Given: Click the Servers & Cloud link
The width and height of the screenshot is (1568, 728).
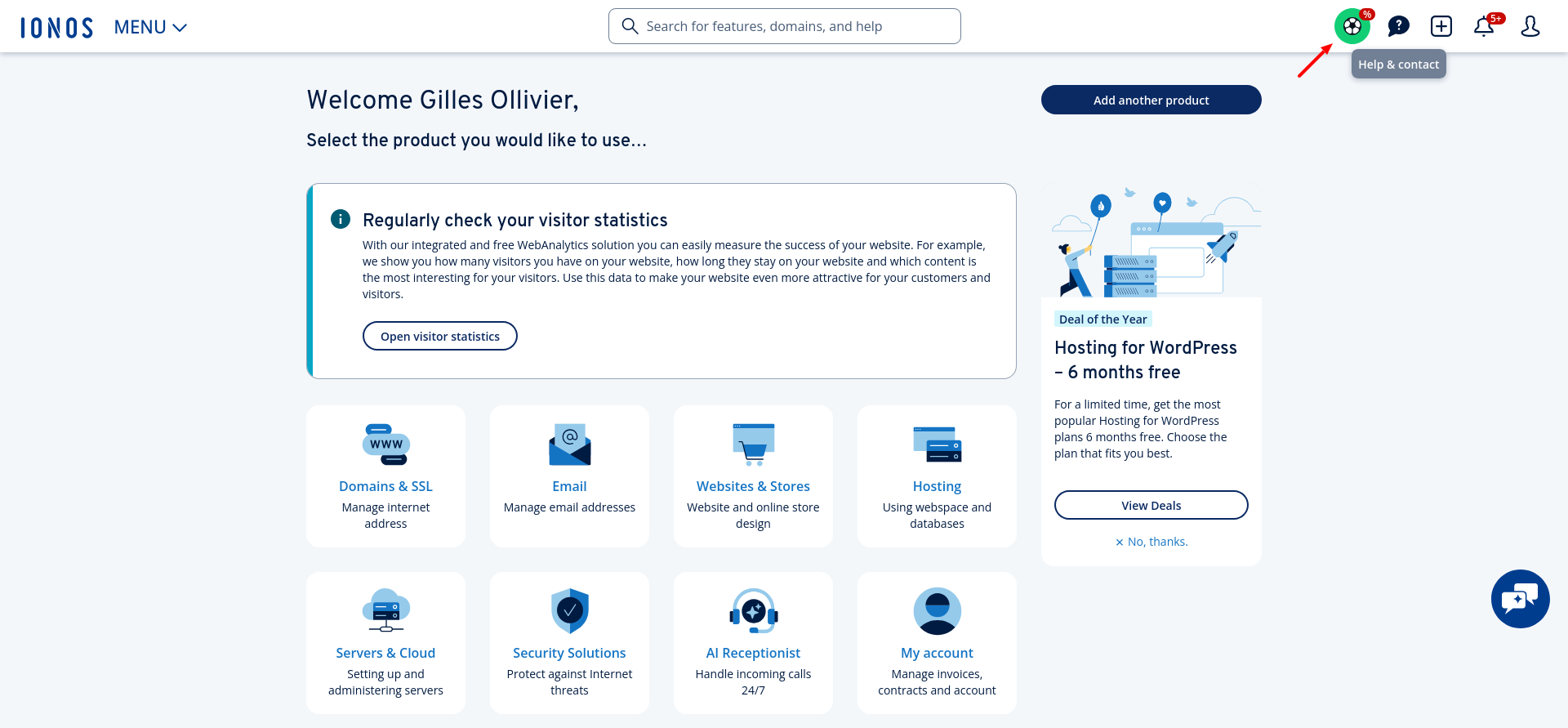Looking at the screenshot, I should pos(385,653).
